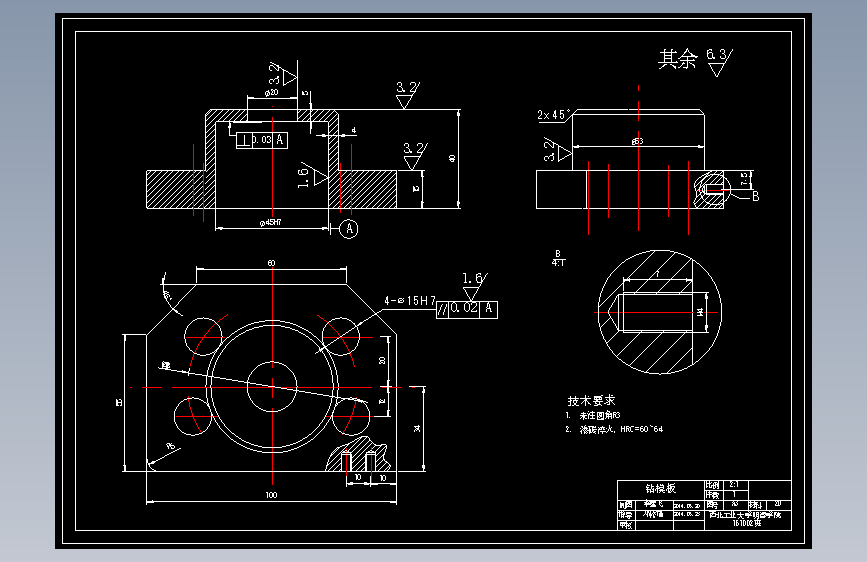Screen dimensions: 867x562
Task: Click the "图号" cell in title block
Action: pyautogui.click(x=713, y=504)
